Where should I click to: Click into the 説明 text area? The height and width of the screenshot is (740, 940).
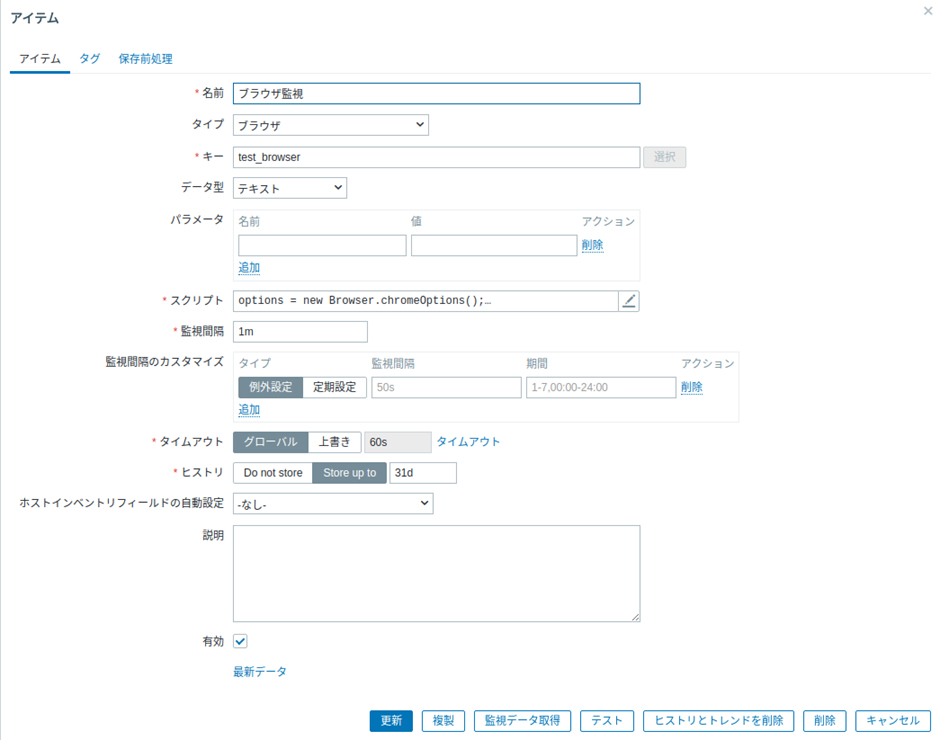[436, 573]
